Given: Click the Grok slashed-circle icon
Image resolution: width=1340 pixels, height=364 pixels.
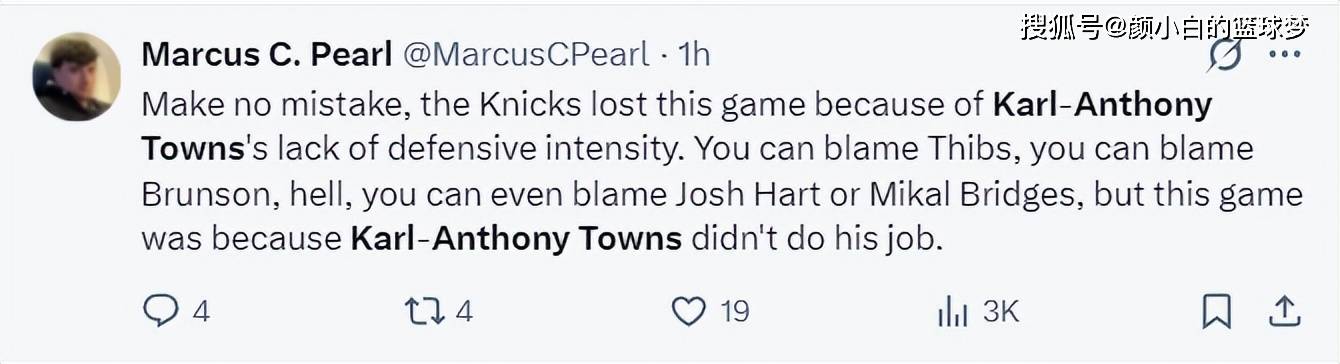Looking at the screenshot, I should pos(1224,55).
